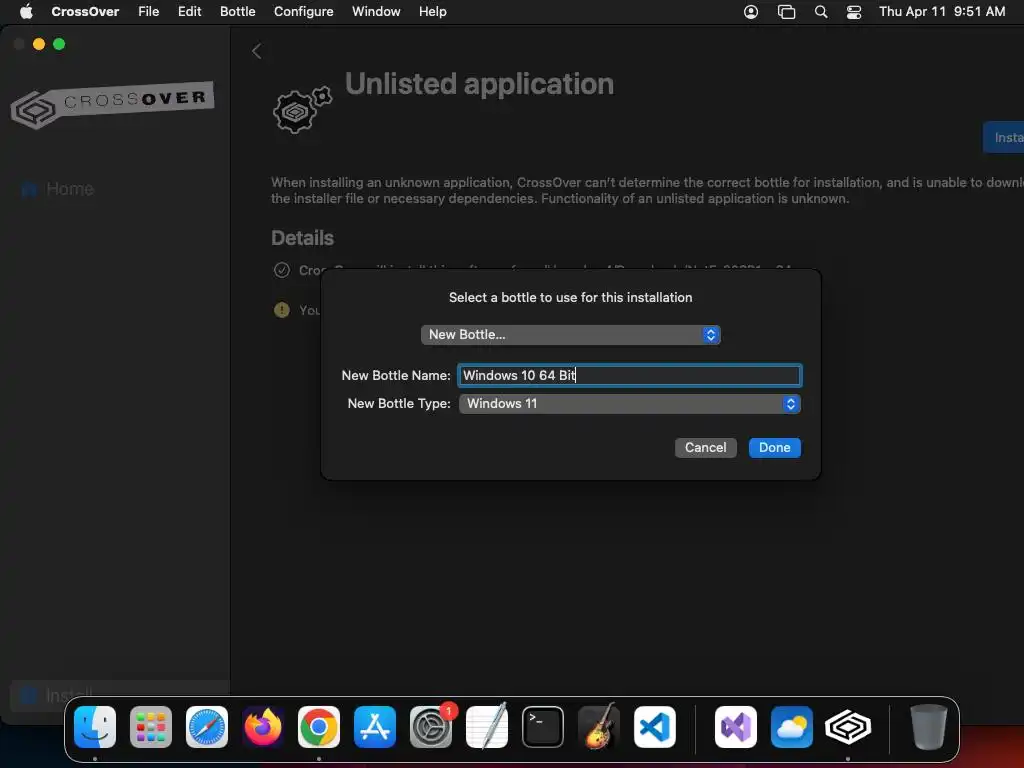Click the dialog prompt 'Select a bottle to use'

(x=570, y=297)
